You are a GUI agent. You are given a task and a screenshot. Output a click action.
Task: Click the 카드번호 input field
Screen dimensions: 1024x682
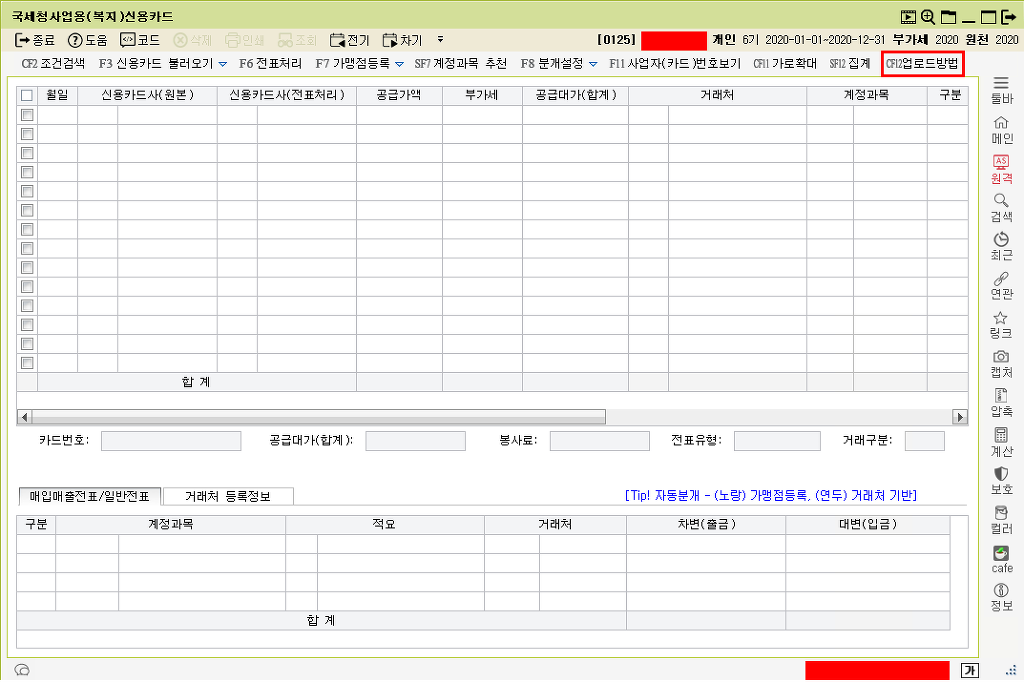(171, 441)
